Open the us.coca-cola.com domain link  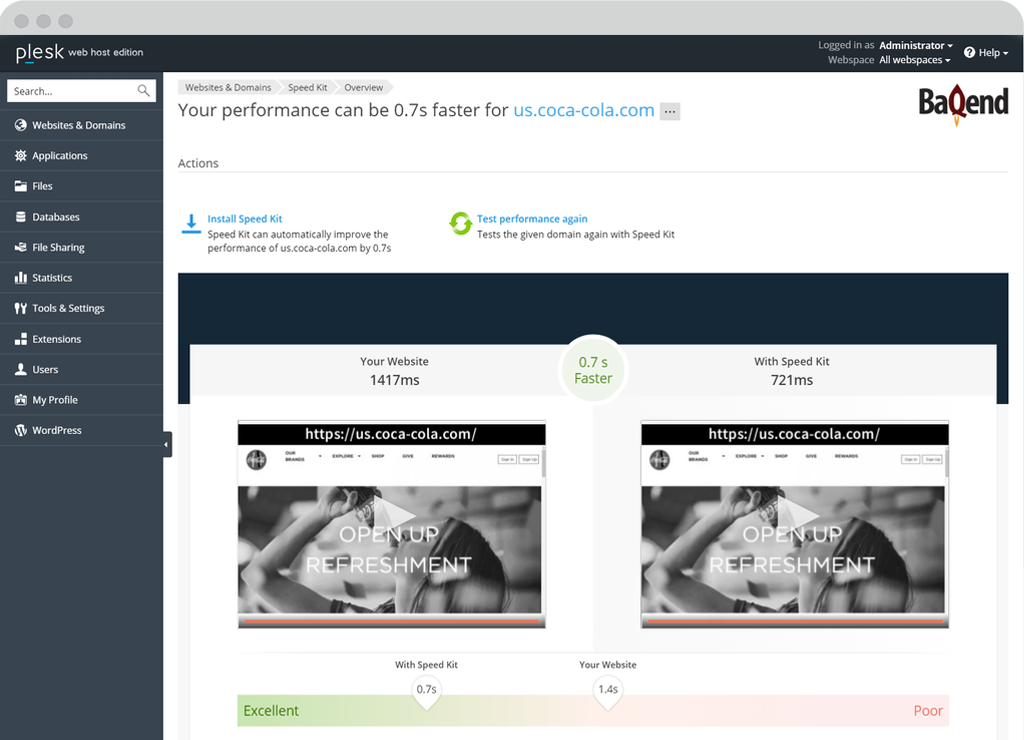pos(584,110)
